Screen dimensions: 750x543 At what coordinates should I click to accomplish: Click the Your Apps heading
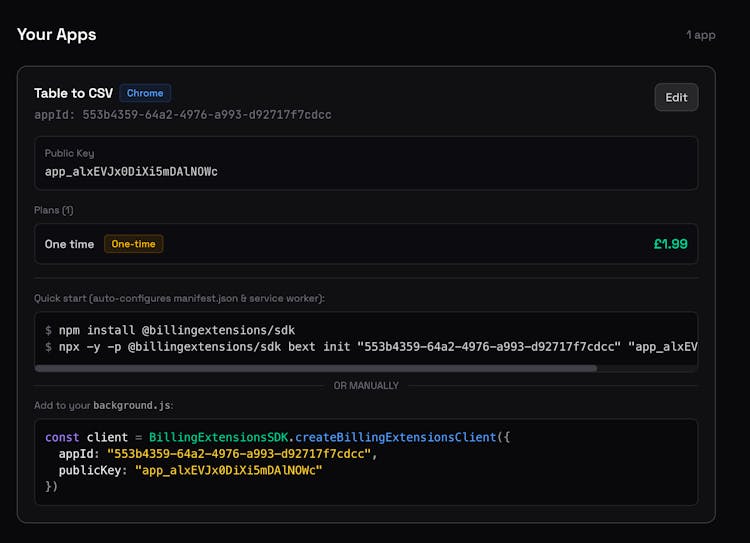click(56, 34)
